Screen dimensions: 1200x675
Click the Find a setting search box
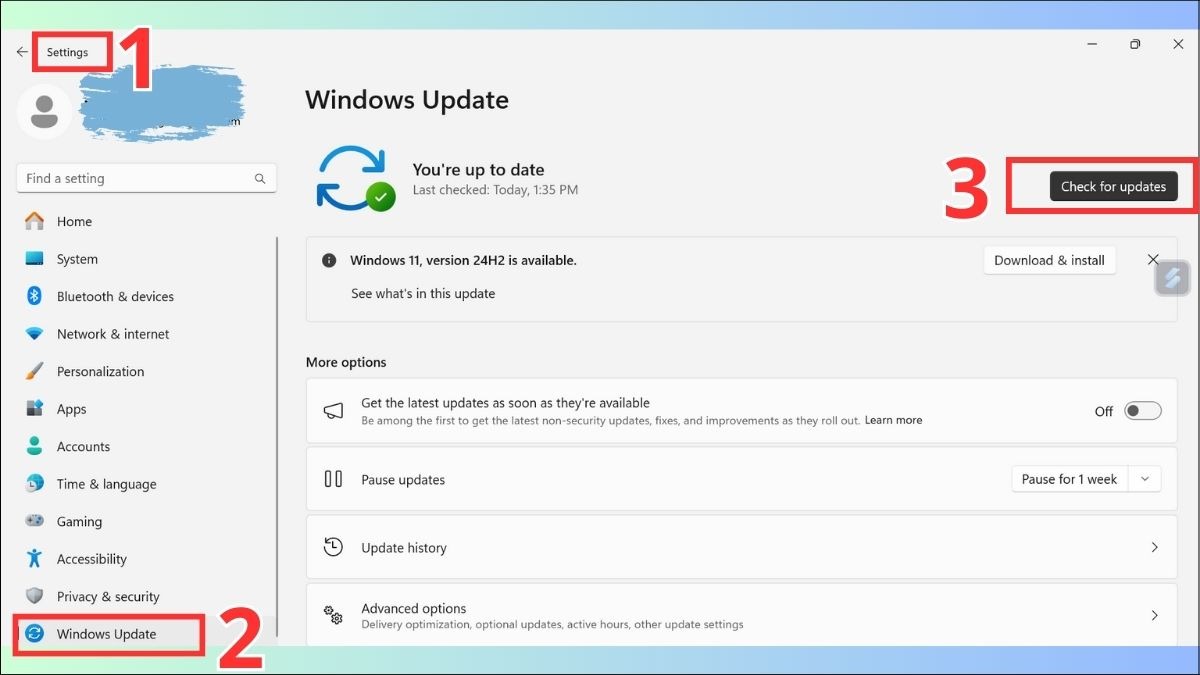[x=146, y=179]
